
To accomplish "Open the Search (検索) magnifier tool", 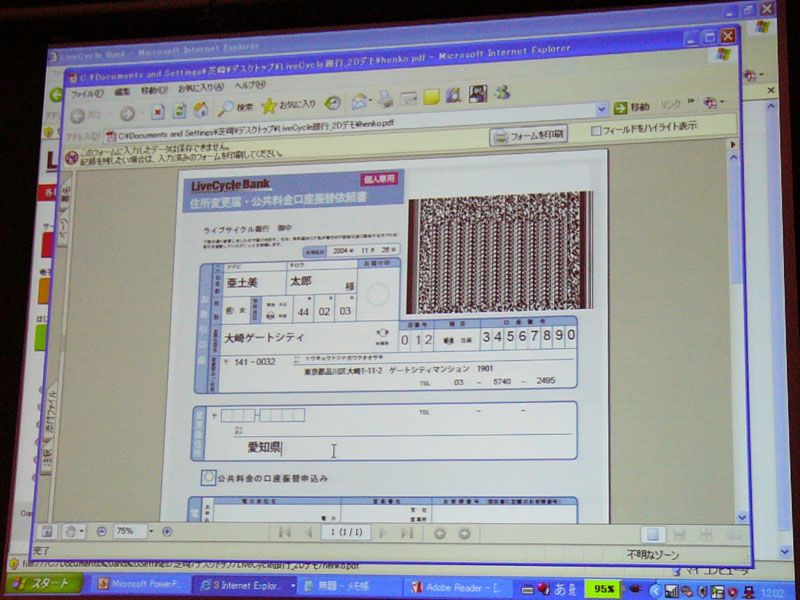I will [235, 108].
